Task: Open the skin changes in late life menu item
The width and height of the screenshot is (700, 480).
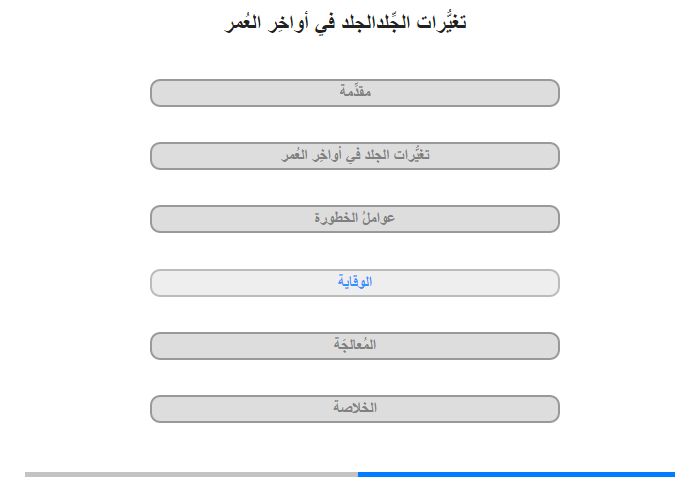Action: (355, 156)
